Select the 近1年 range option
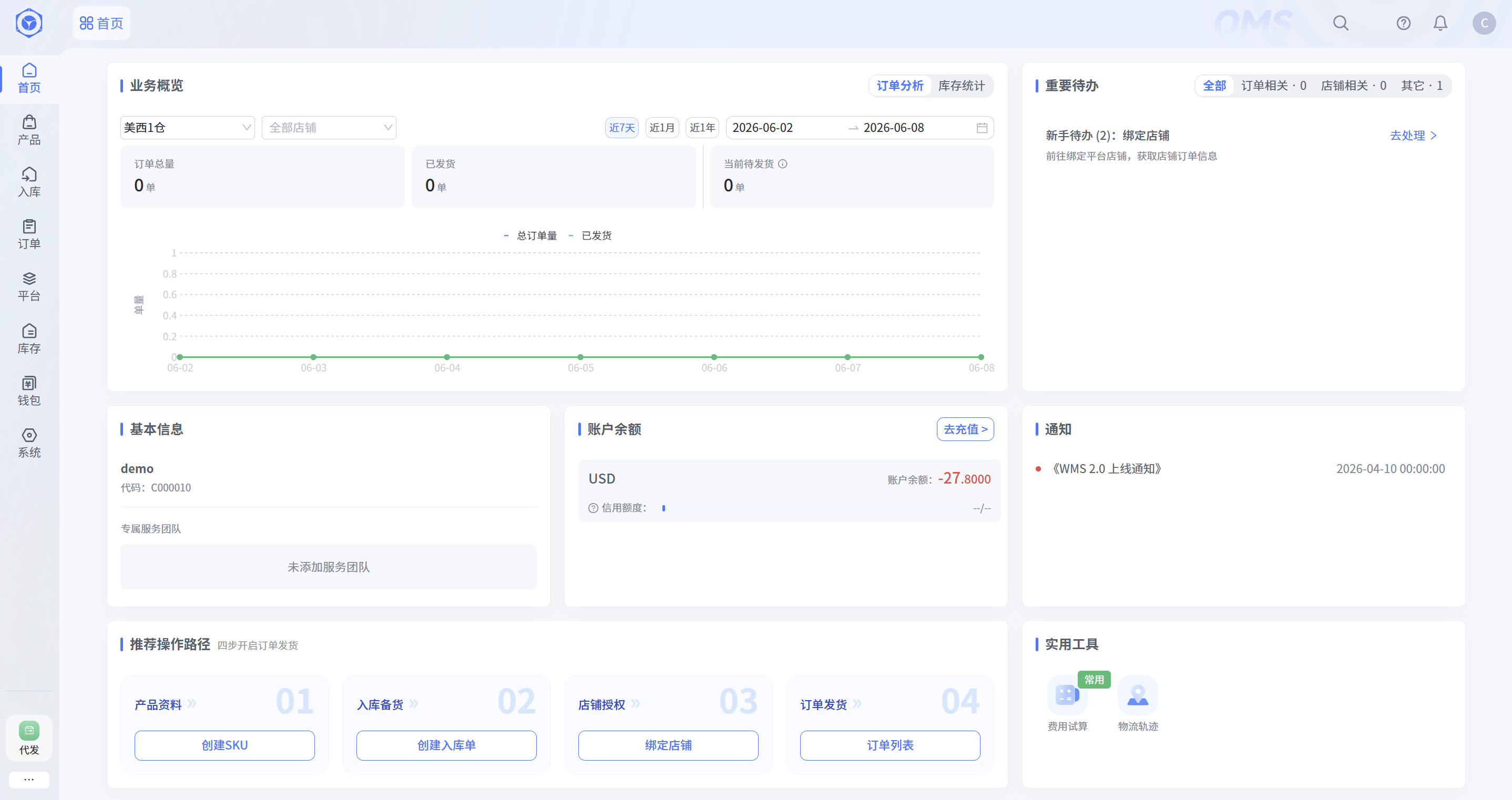 (x=702, y=128)
